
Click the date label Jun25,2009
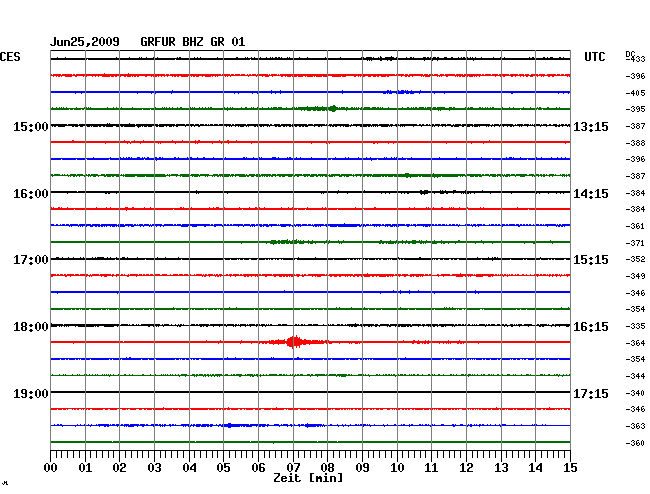click(x=85, y=42)
